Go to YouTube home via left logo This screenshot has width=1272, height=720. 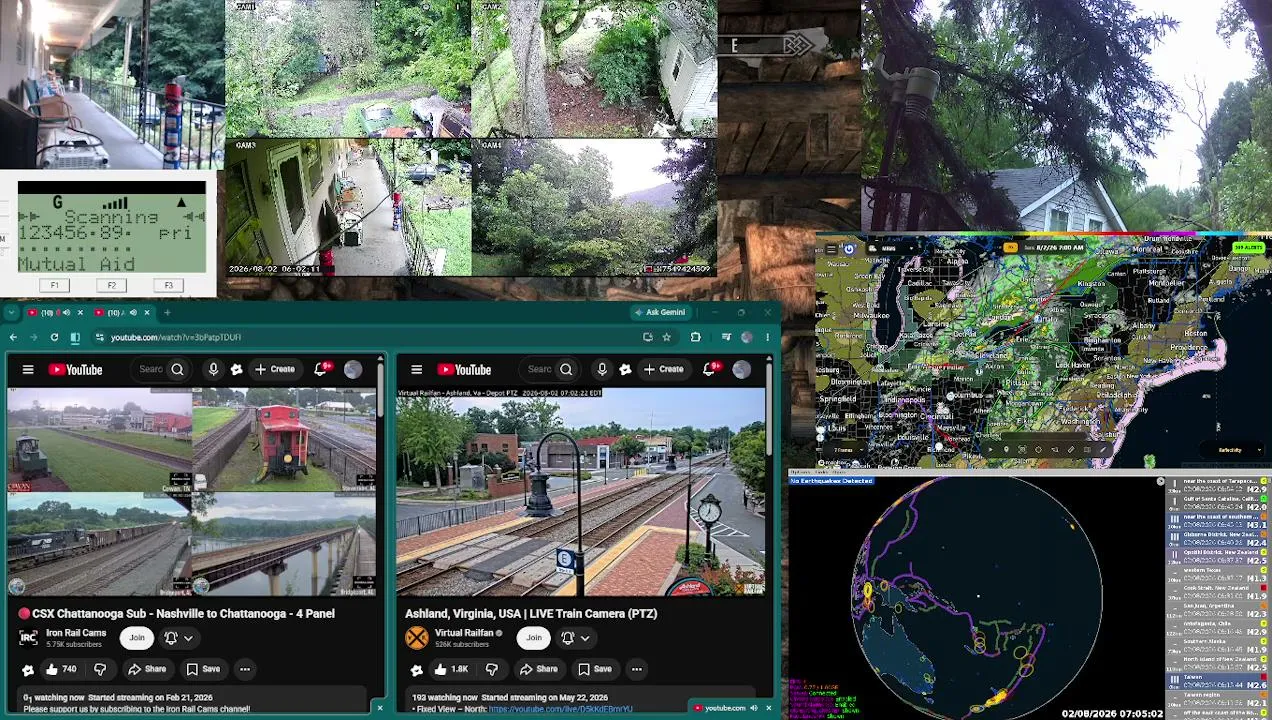click(x=75, y=370)
